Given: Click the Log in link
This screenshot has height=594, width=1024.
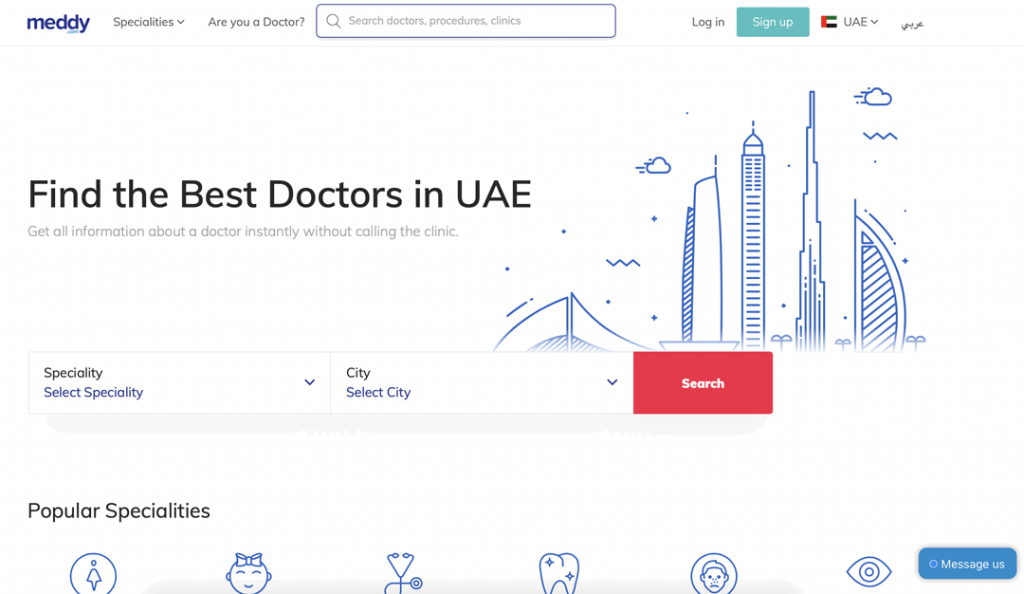Looking at the screenshot, I should tap(708, 22).
